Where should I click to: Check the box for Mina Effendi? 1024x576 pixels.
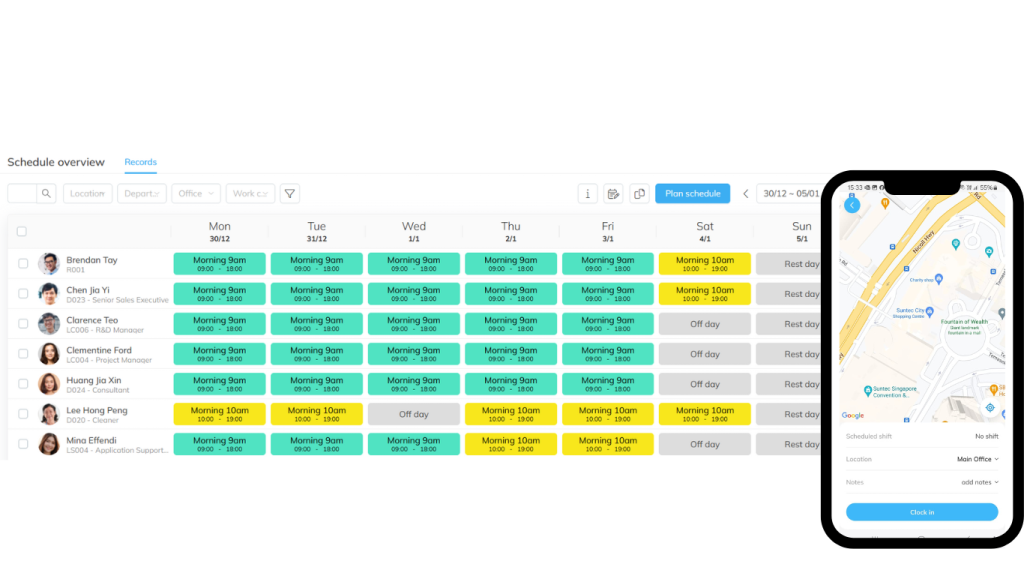23,444
